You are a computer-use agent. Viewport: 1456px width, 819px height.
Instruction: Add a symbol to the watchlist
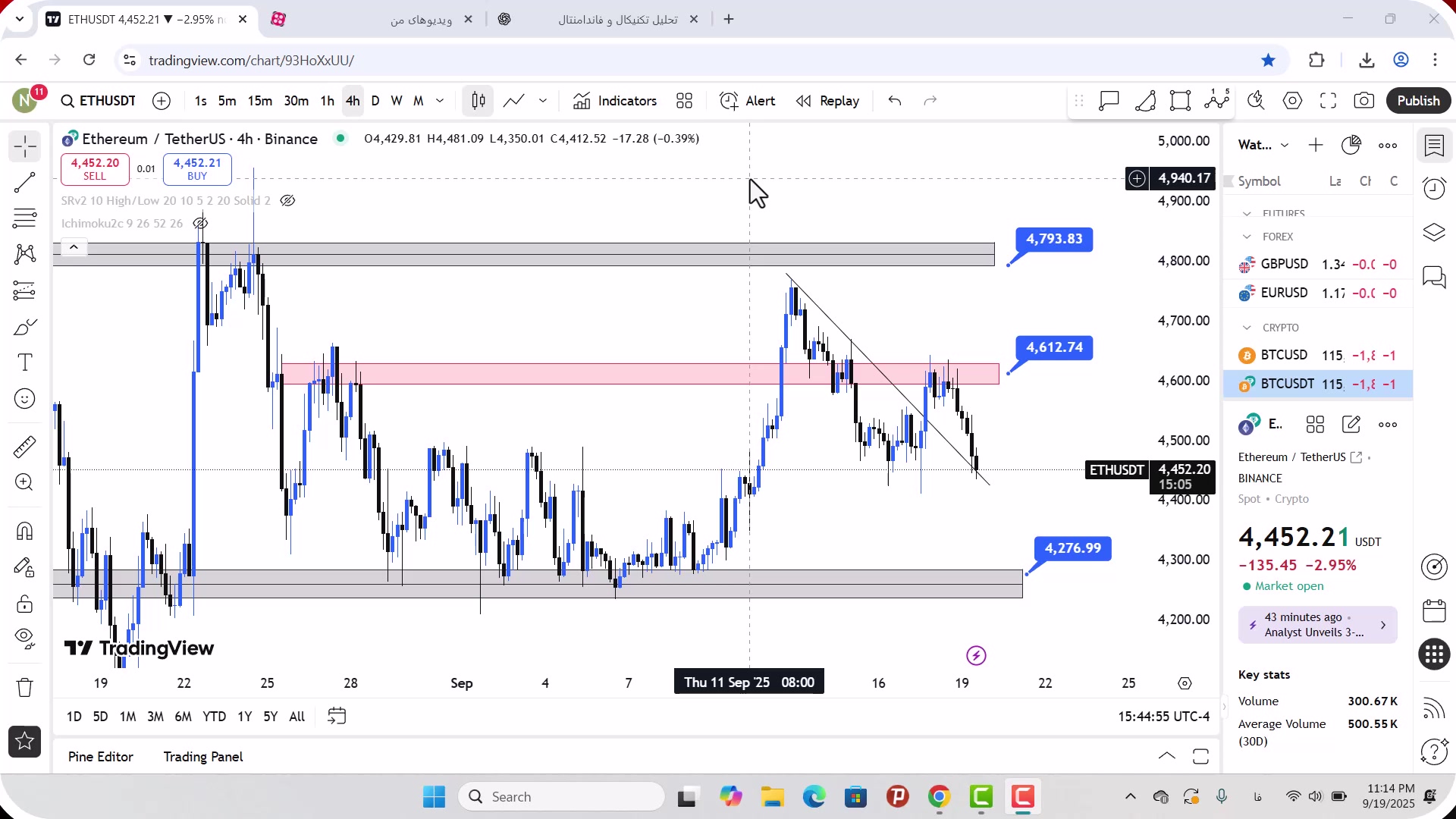[1316, 145]
